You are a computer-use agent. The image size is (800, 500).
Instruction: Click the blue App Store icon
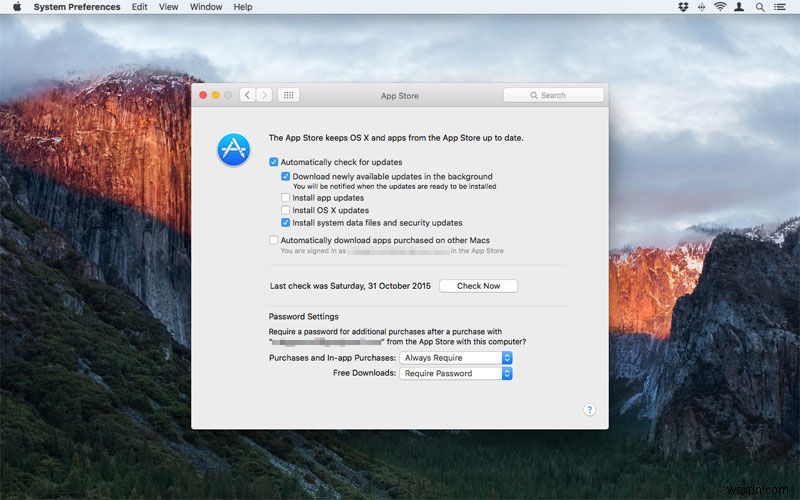click(234, 149)
